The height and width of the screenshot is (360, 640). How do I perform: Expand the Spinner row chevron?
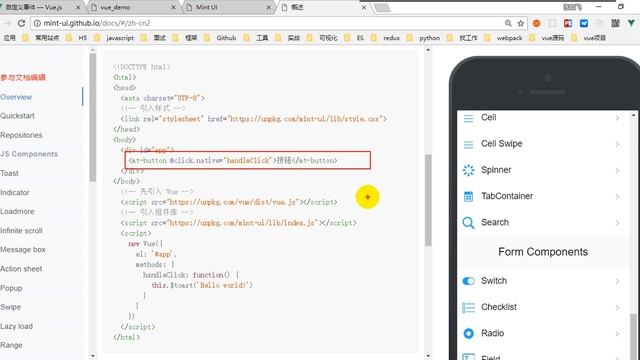pos(618,170)
